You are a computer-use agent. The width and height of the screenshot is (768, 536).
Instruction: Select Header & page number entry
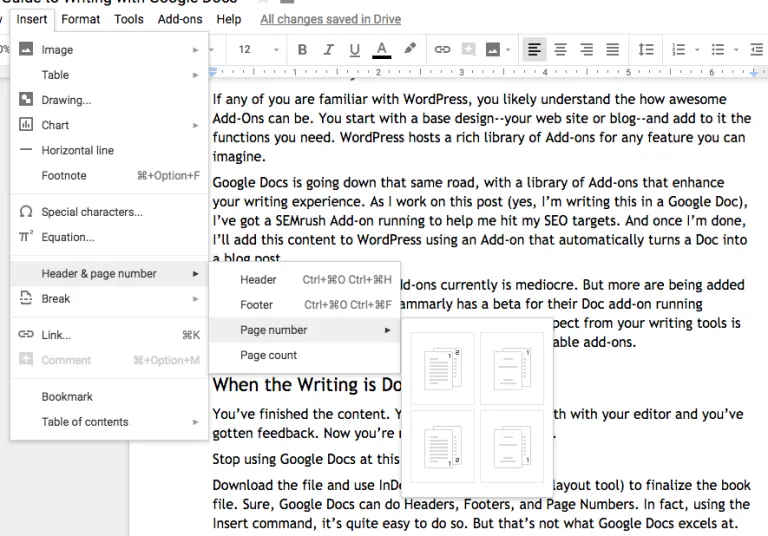tap(109, 273)
